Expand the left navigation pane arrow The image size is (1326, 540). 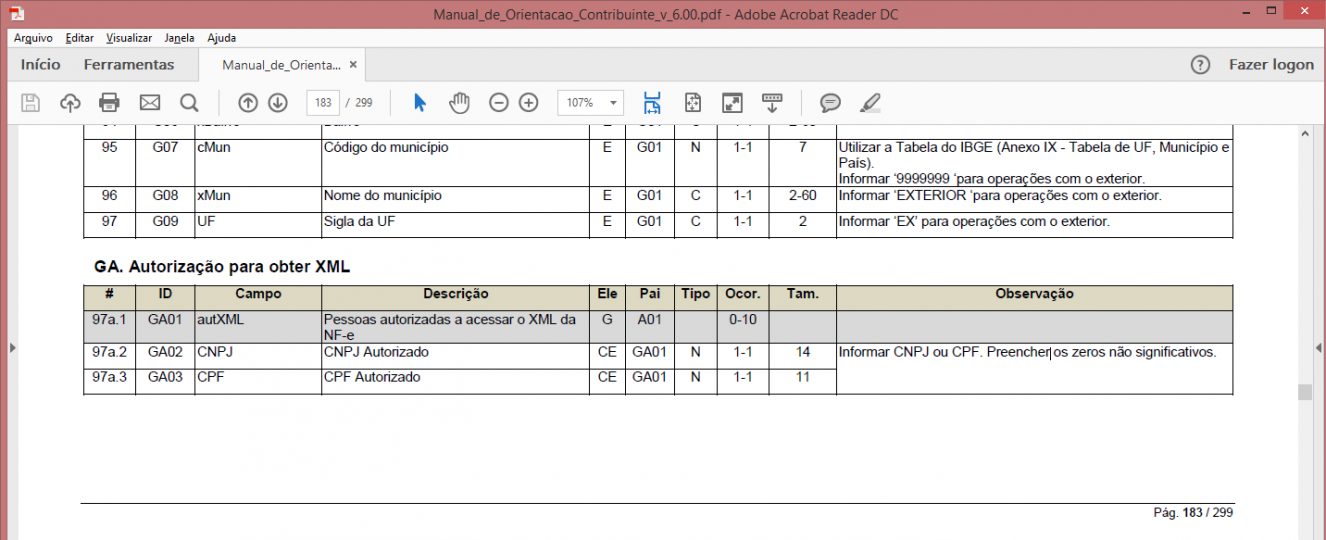[x=11, y=347]
